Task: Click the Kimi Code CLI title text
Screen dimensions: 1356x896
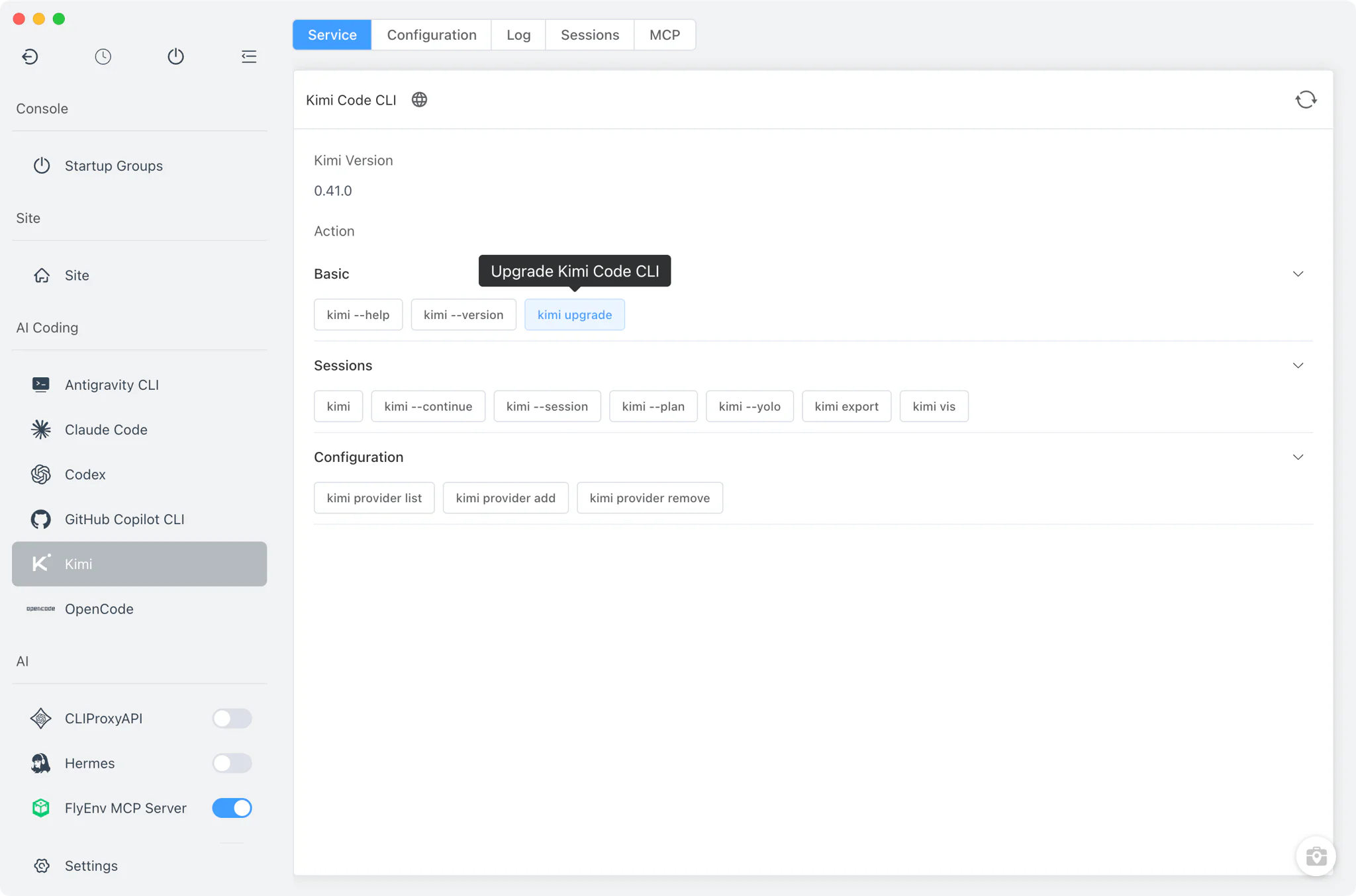Action: [351, 100]
